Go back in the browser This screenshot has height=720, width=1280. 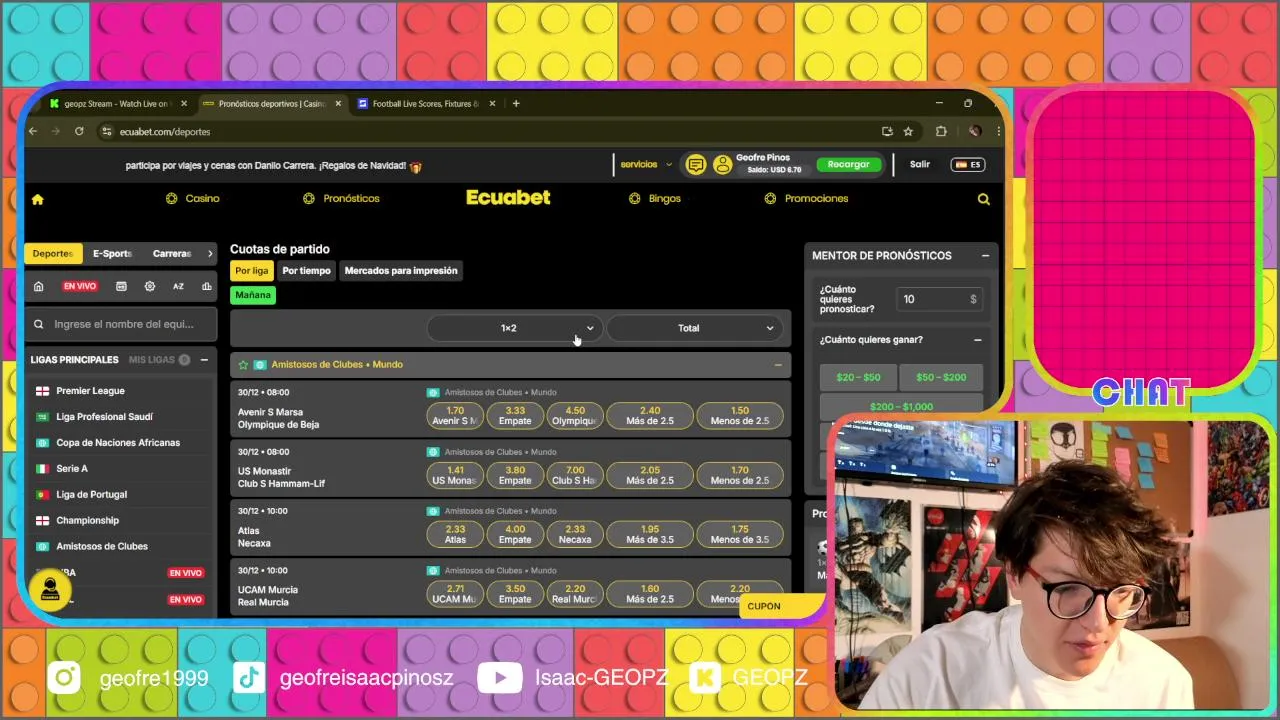pyautogui.click(x=33, y=131)
